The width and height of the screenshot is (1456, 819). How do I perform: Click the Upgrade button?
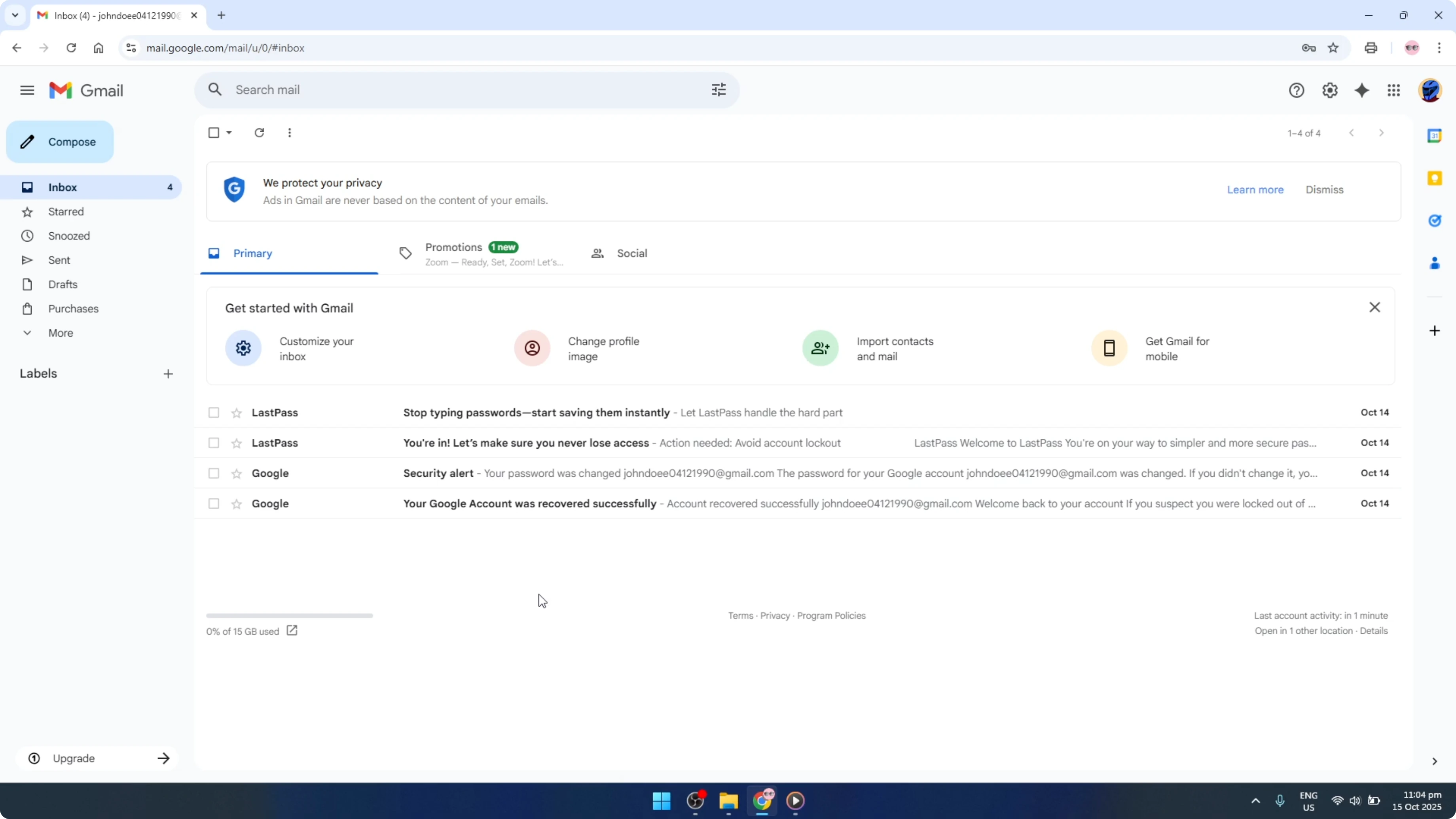pyautogui.click(x=97, y=758)
